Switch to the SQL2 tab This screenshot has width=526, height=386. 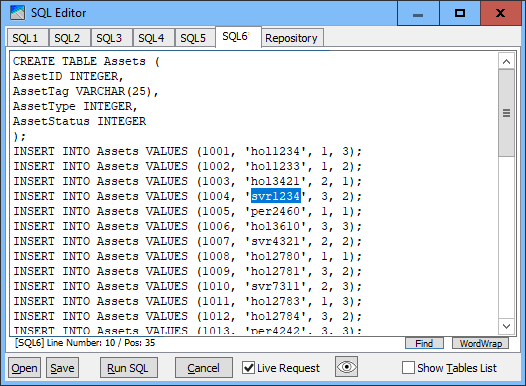pos(70,38)
